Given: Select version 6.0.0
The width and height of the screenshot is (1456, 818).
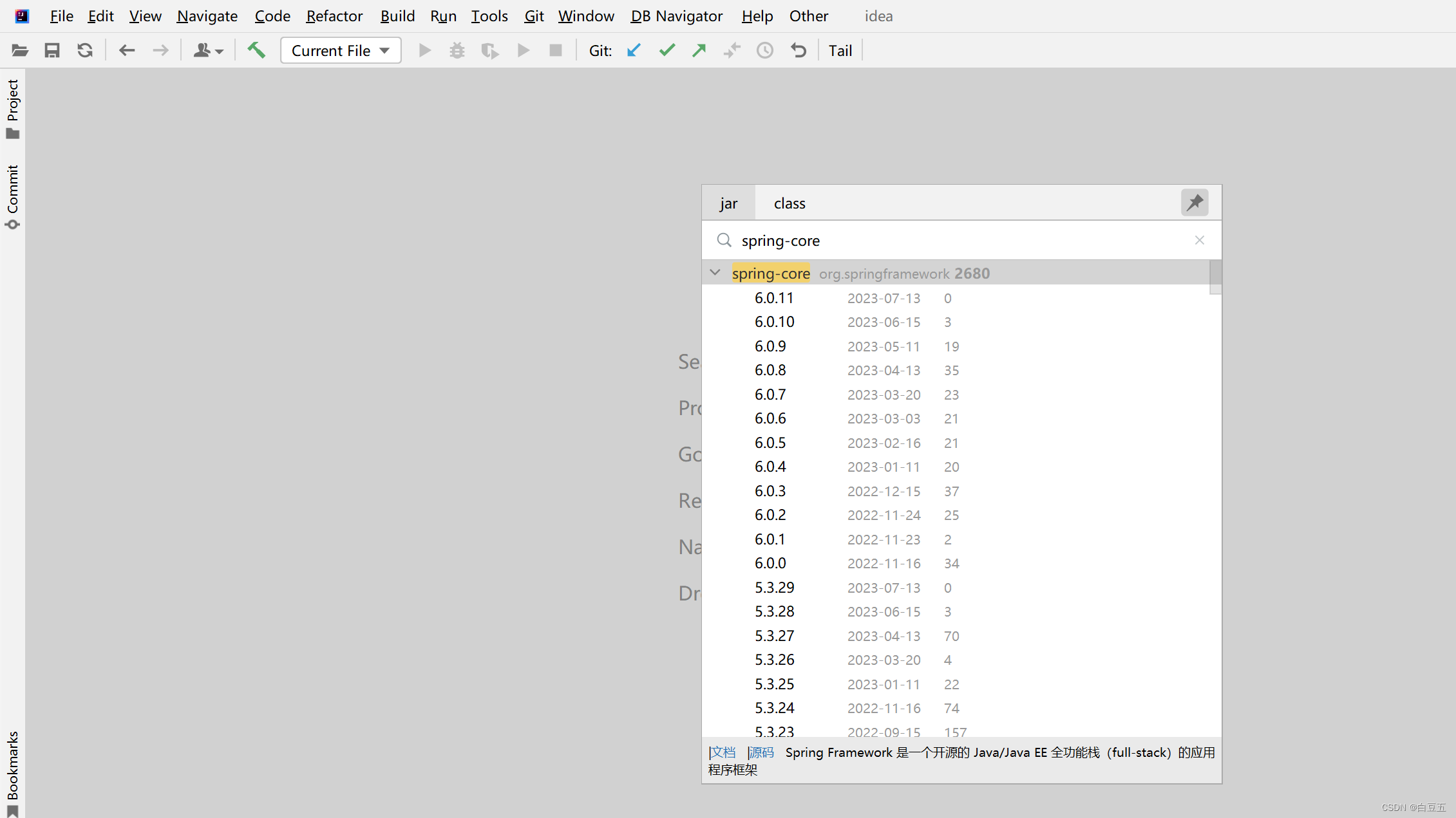Looking at the screenshot, I should pyautogui.click(x=956, y=563).
